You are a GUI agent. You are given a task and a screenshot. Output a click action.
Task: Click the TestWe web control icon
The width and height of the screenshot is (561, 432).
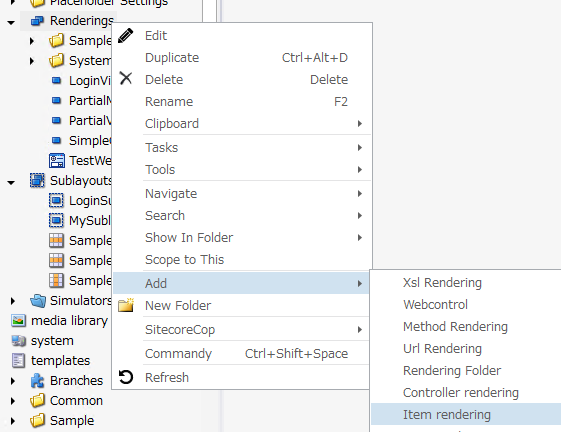click(x=57, y=160)
